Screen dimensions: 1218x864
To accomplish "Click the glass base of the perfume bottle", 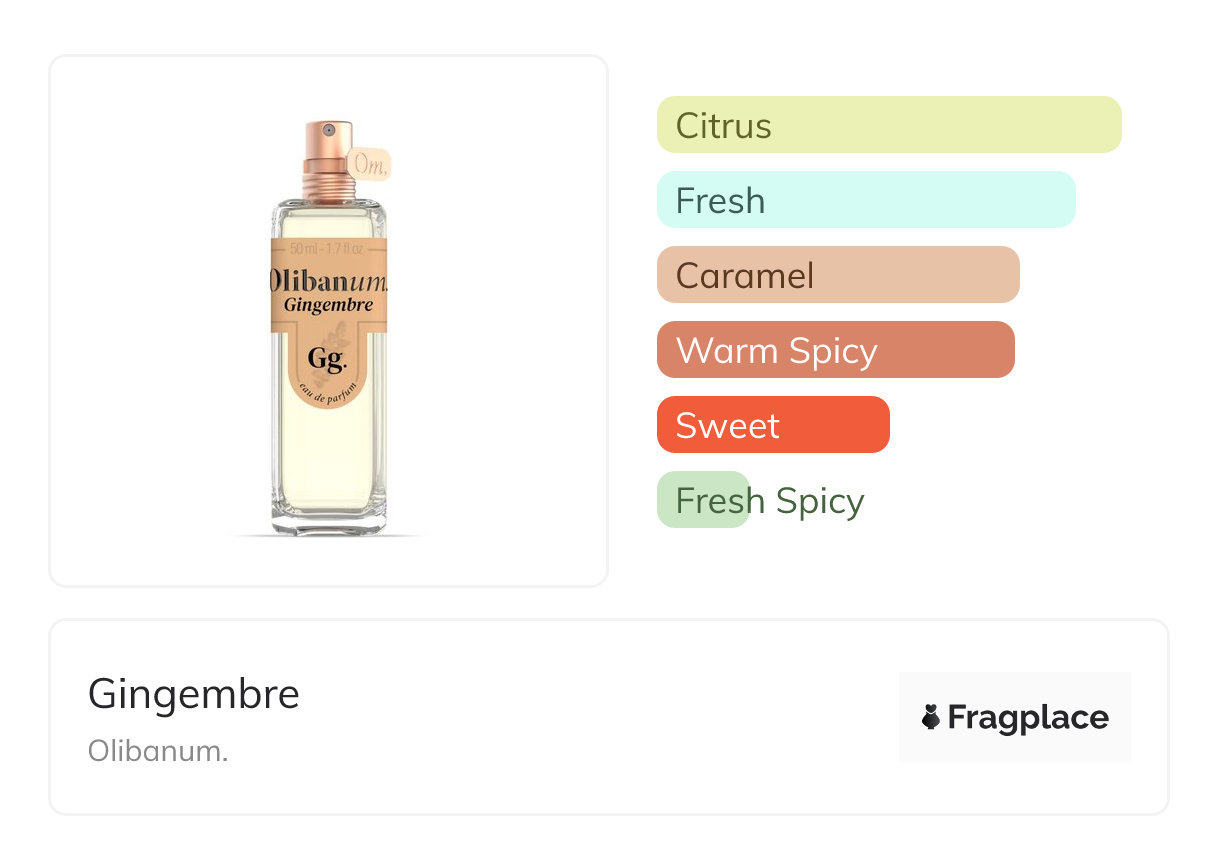I will pos(328,522).
